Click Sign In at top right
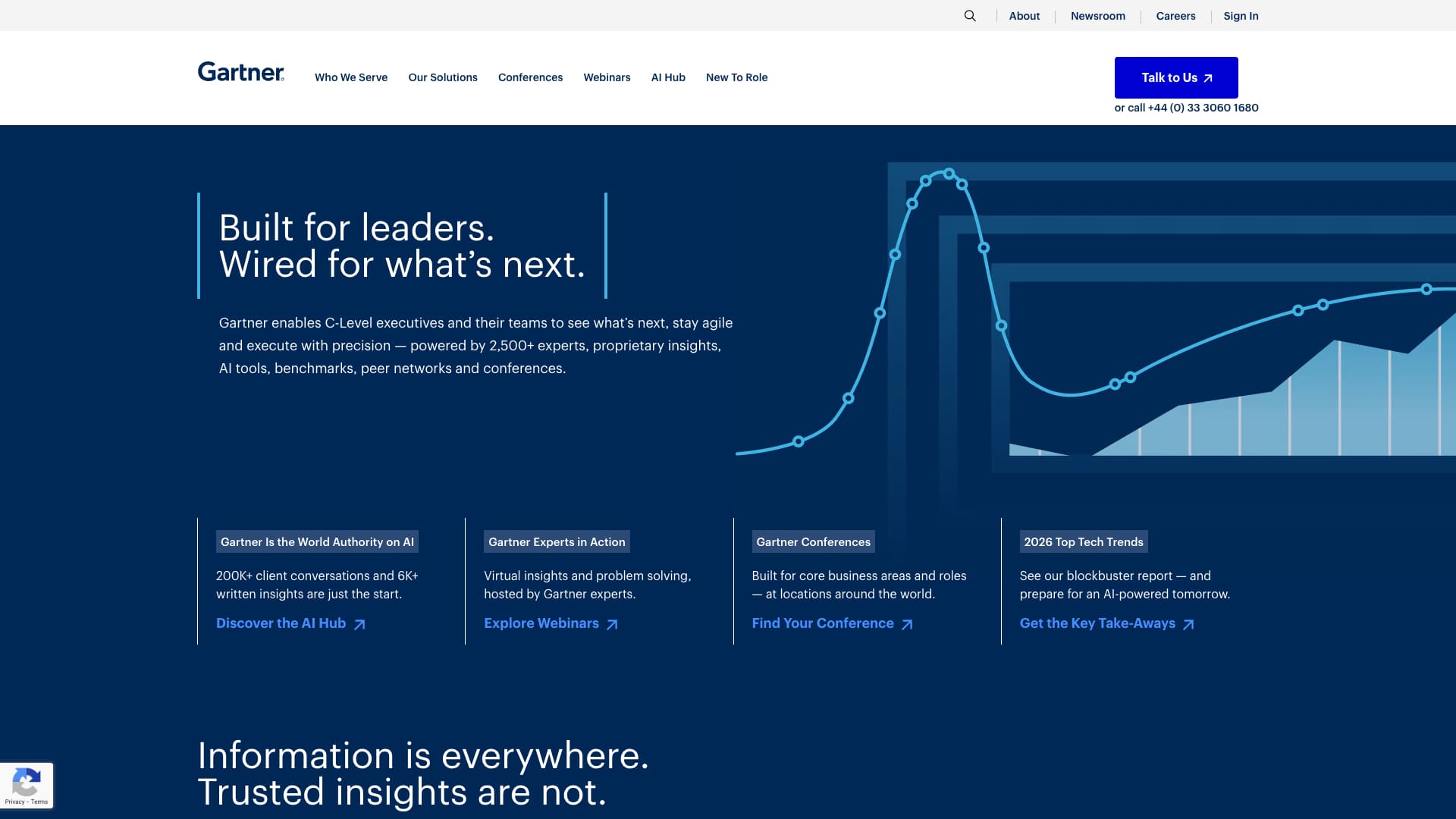Image resolution: width=1456 pixels, height=819 pixels. tap(1241, 16)
